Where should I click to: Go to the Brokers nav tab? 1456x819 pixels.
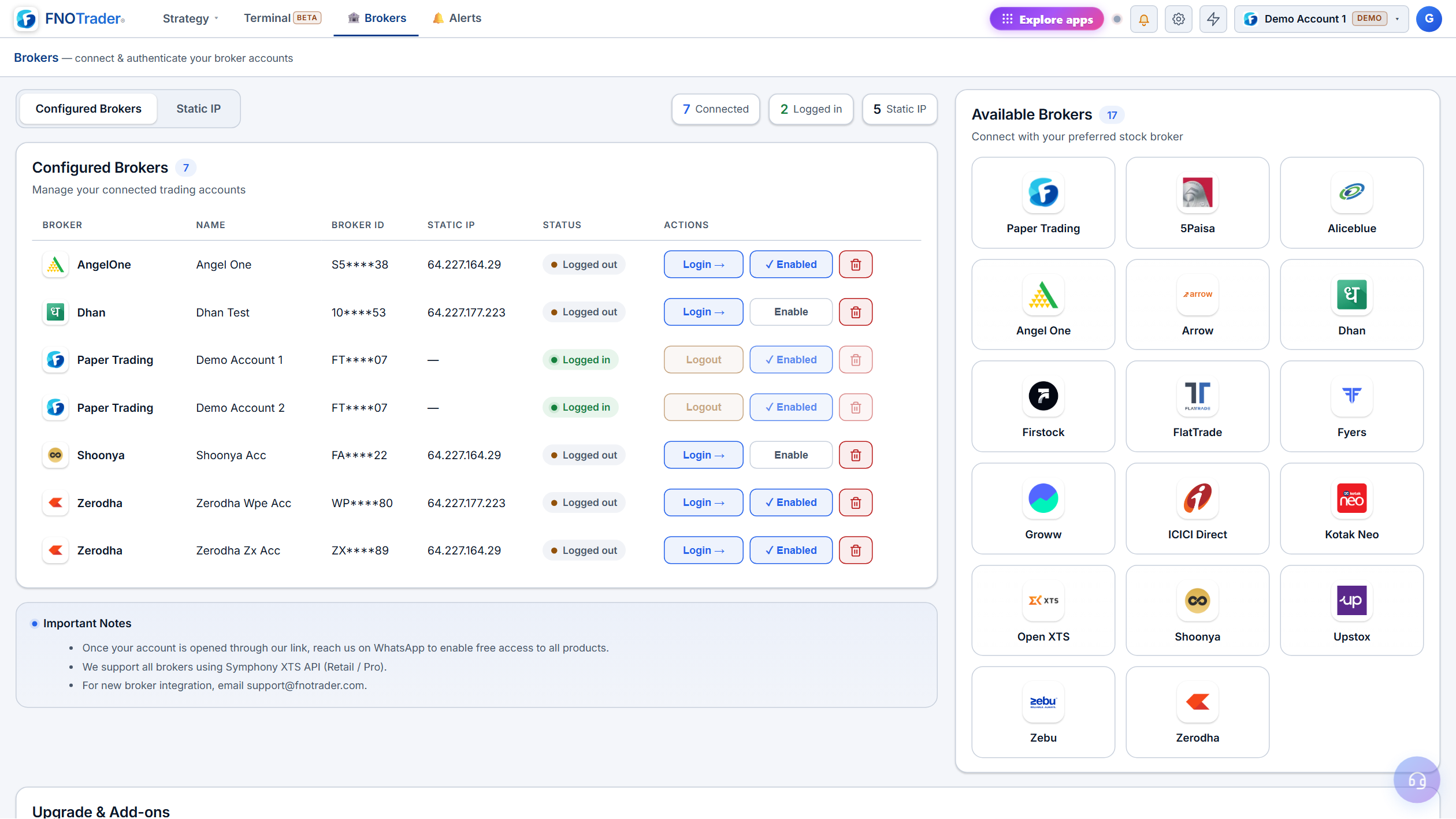click(376, 18)
